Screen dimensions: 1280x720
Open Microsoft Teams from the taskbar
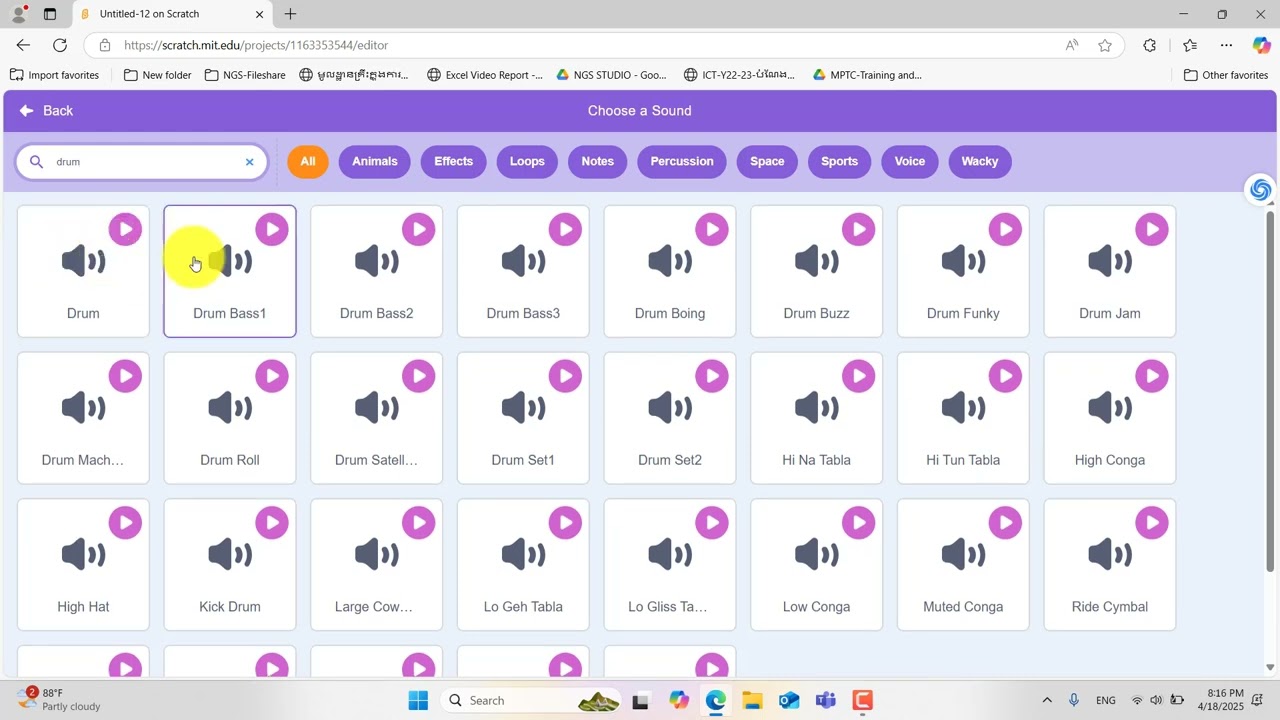[x=826, y=700]
